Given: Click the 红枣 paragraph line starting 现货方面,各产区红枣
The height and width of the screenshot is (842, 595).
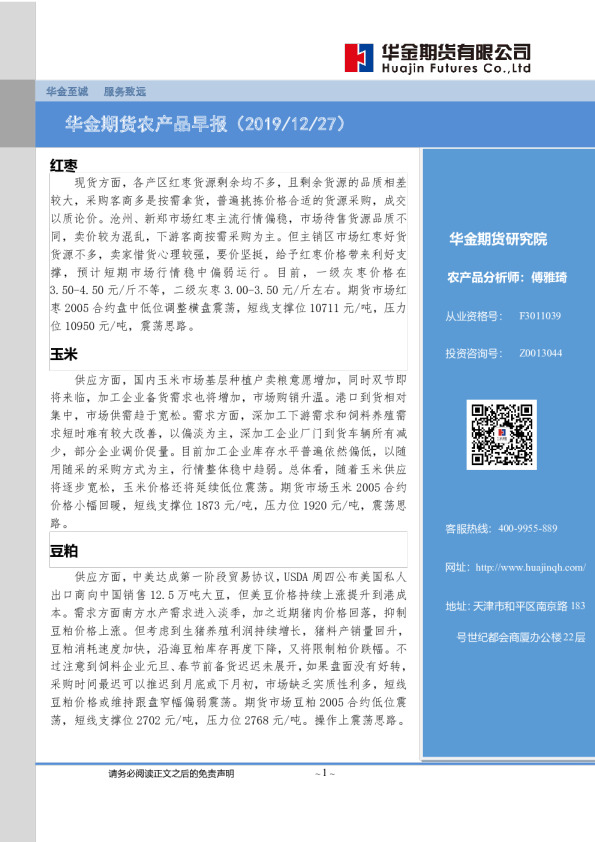Looking at the screenshot, I should pos(240,183).
